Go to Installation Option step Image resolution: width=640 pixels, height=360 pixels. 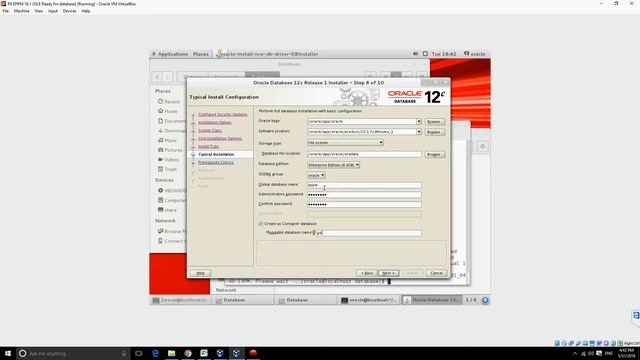pos(215,122)
